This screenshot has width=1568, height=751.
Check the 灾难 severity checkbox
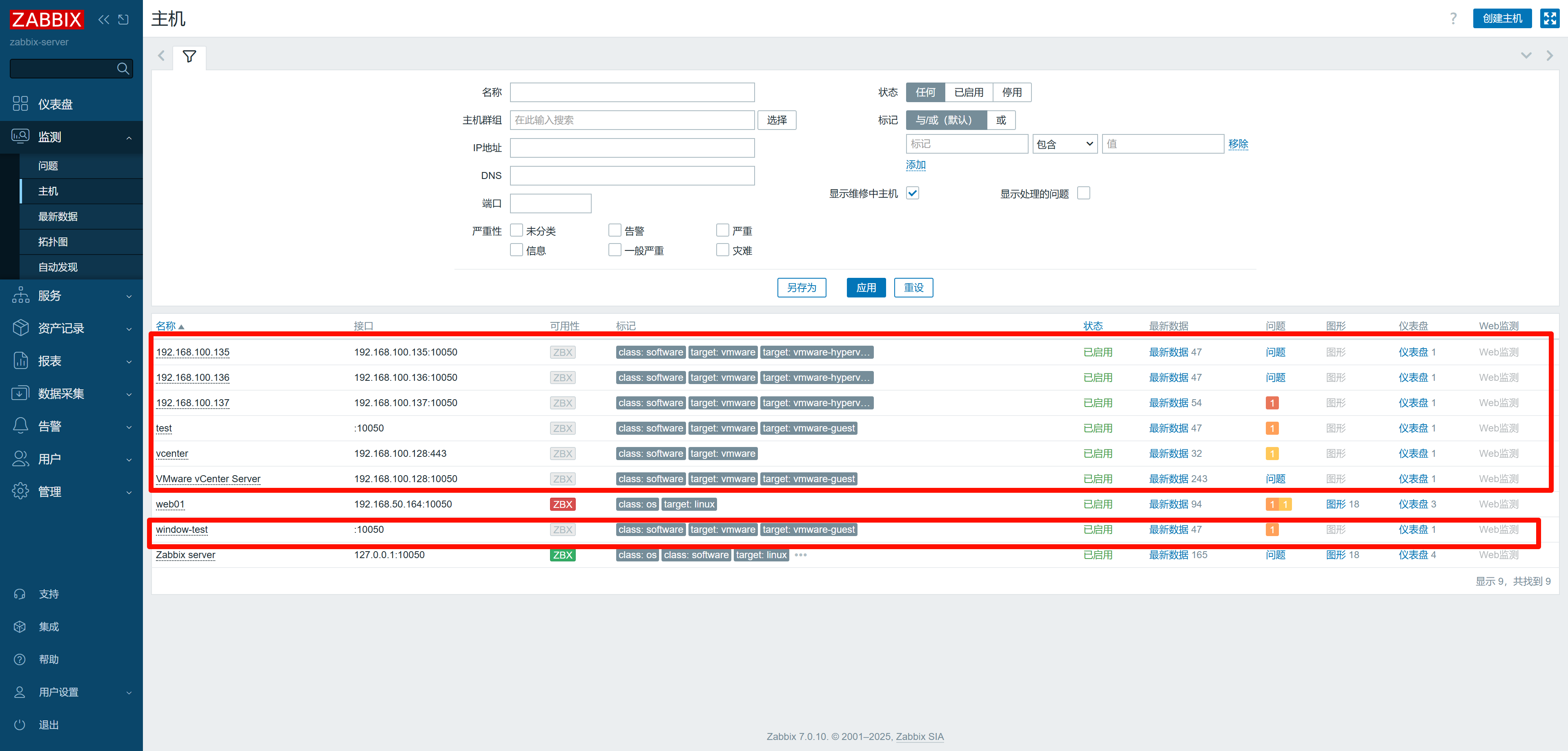pyautogui.click(x=722, y=250)
